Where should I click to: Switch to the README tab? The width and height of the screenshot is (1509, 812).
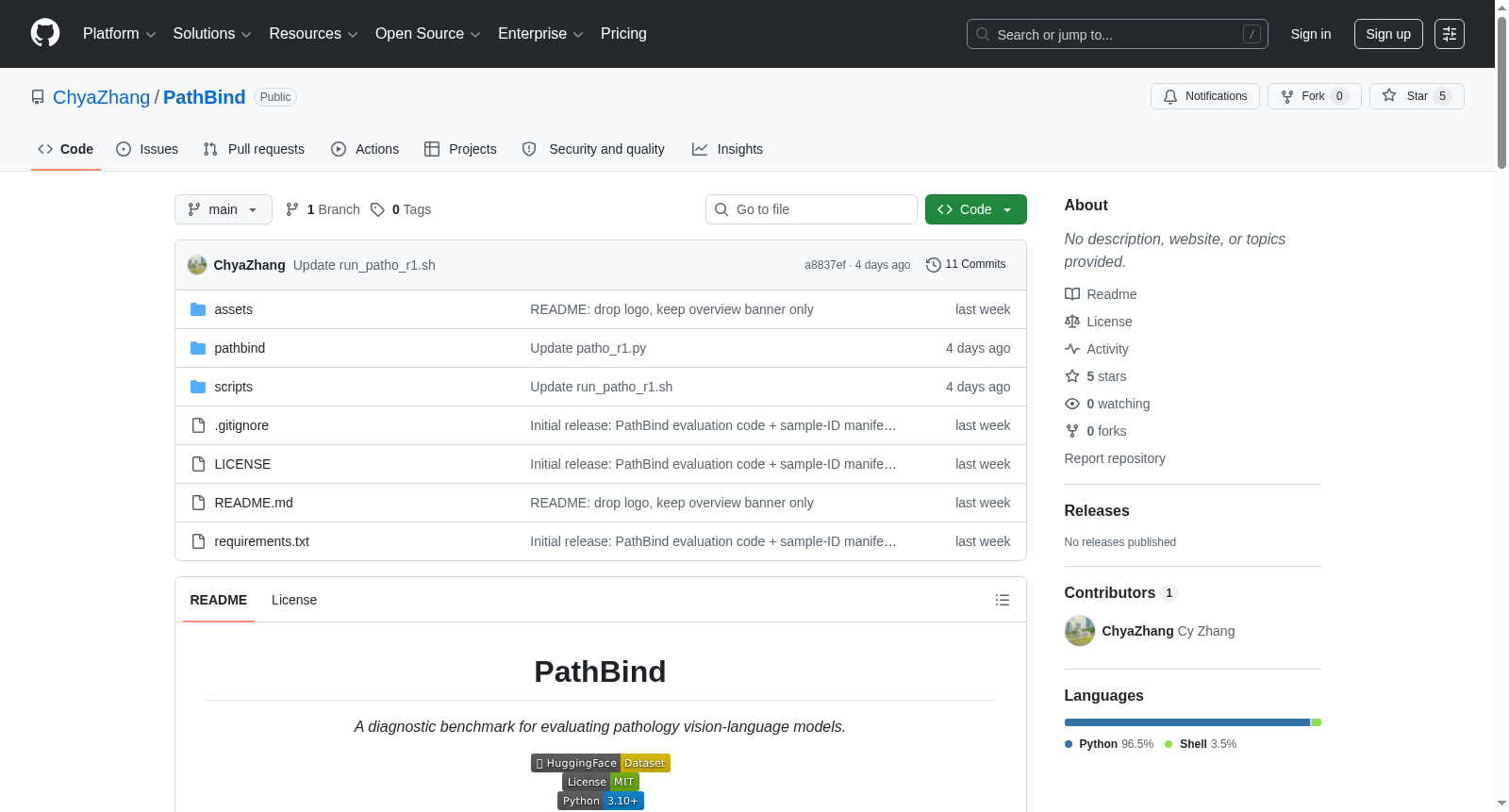[219, 600]
